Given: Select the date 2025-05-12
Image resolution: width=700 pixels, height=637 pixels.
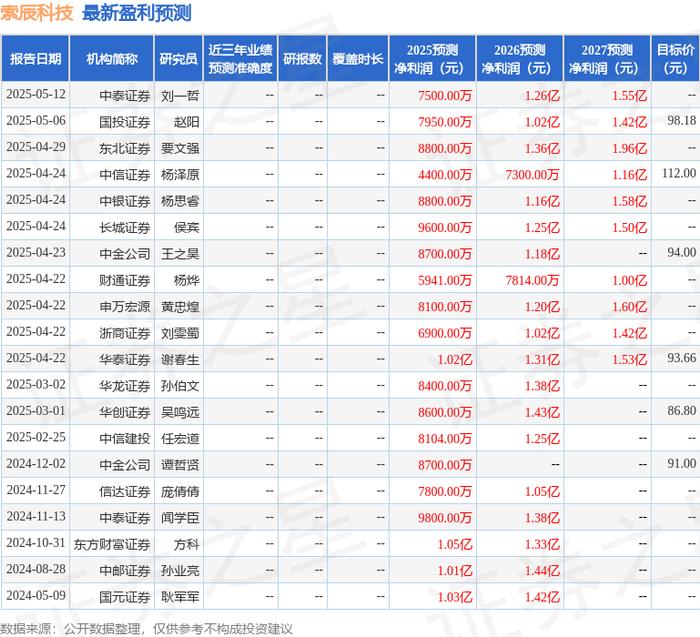Looking at the screenshot, I should pos(36,95).
